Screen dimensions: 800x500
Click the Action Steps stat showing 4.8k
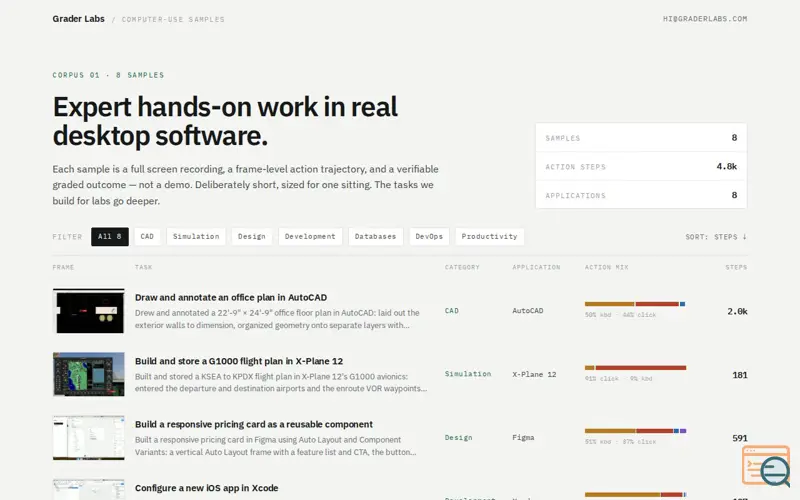click(641, 166)
